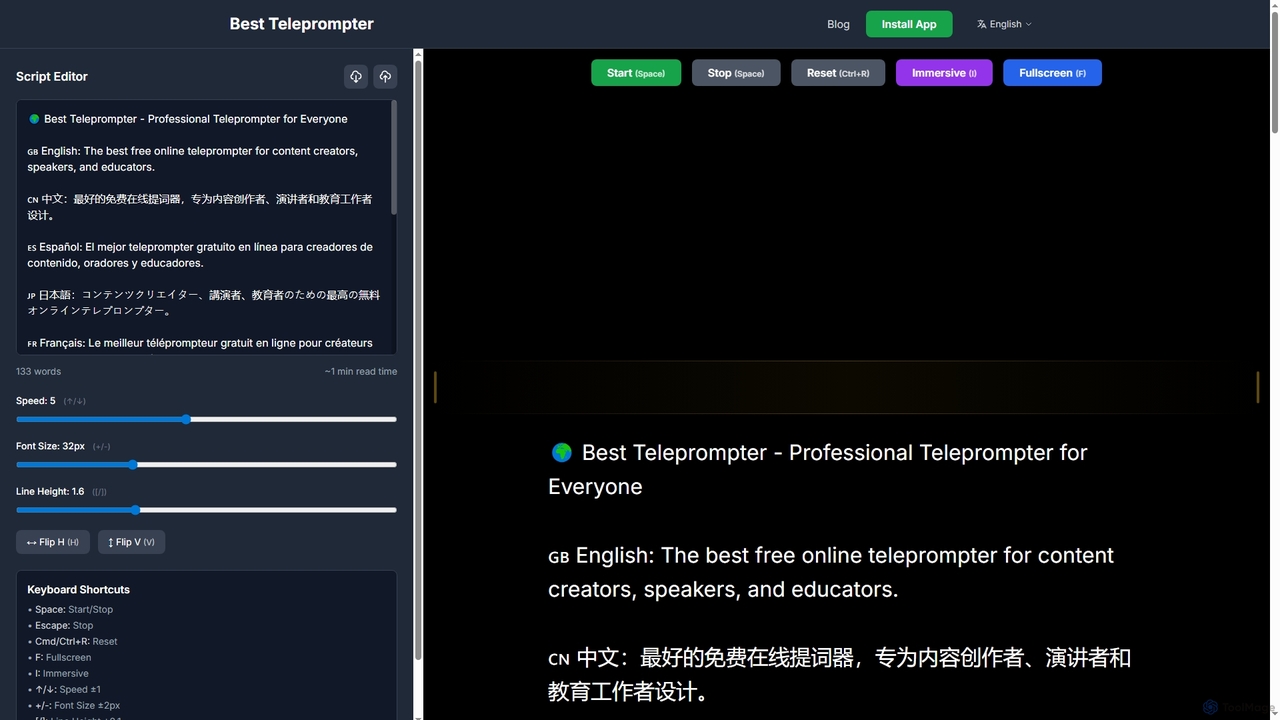Click the "Keyboard Shortcuts" heading
The height and width of the screenshot is (720, 1280).
point(78,589)
